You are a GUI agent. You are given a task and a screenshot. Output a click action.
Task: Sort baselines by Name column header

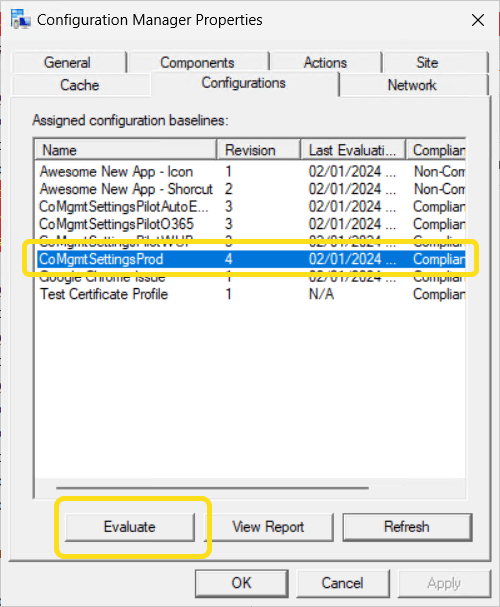click(x=125, y=150)
